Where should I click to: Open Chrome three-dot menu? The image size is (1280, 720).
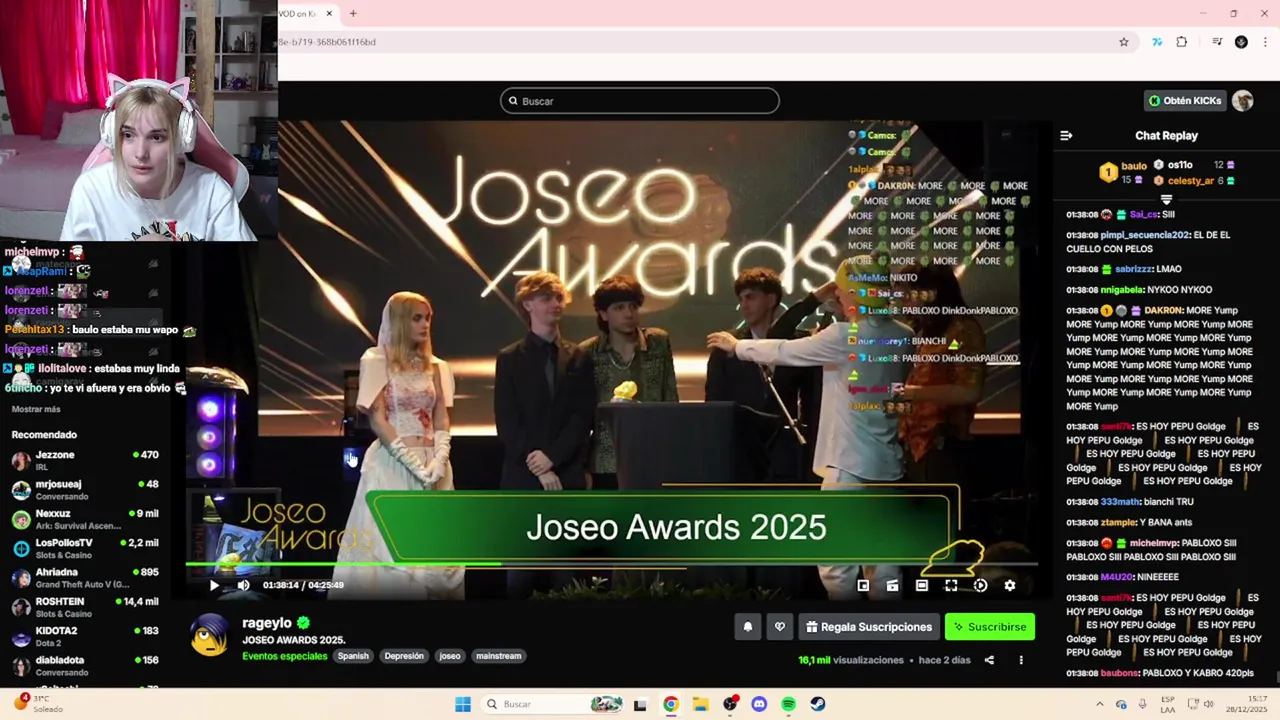[1265, 42]
